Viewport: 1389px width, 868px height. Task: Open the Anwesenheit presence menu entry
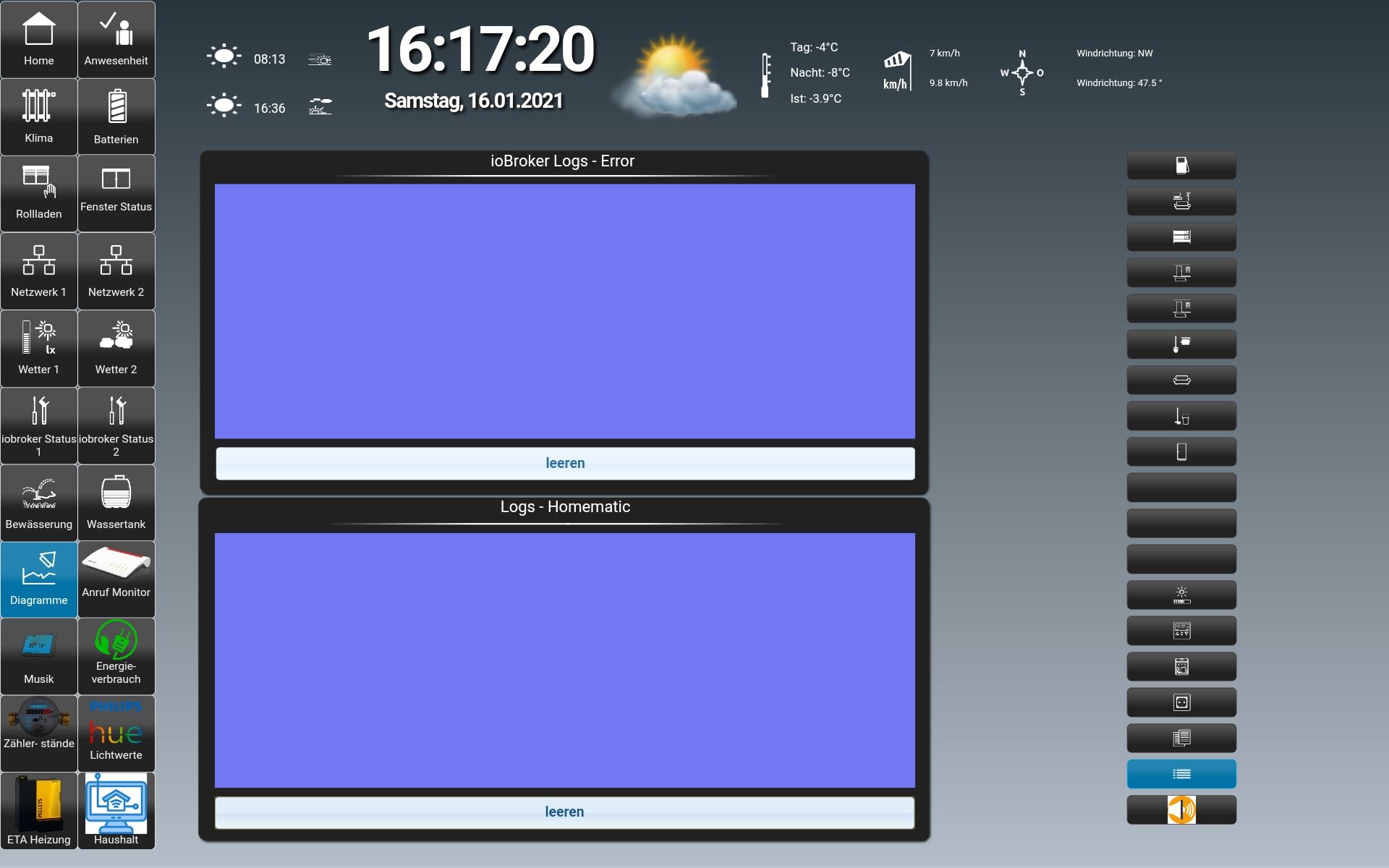click(x=116, y=40)
